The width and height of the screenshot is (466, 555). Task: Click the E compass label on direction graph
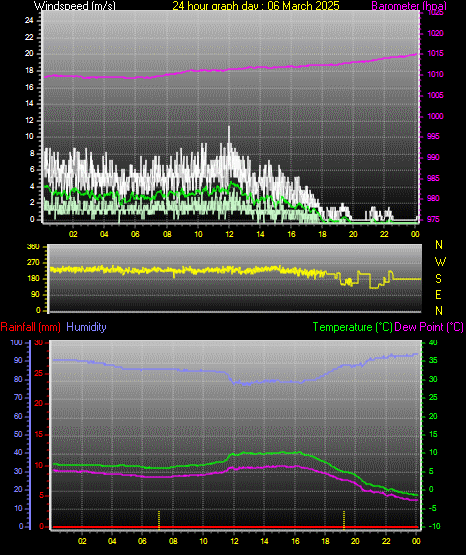tap(438, 294)
